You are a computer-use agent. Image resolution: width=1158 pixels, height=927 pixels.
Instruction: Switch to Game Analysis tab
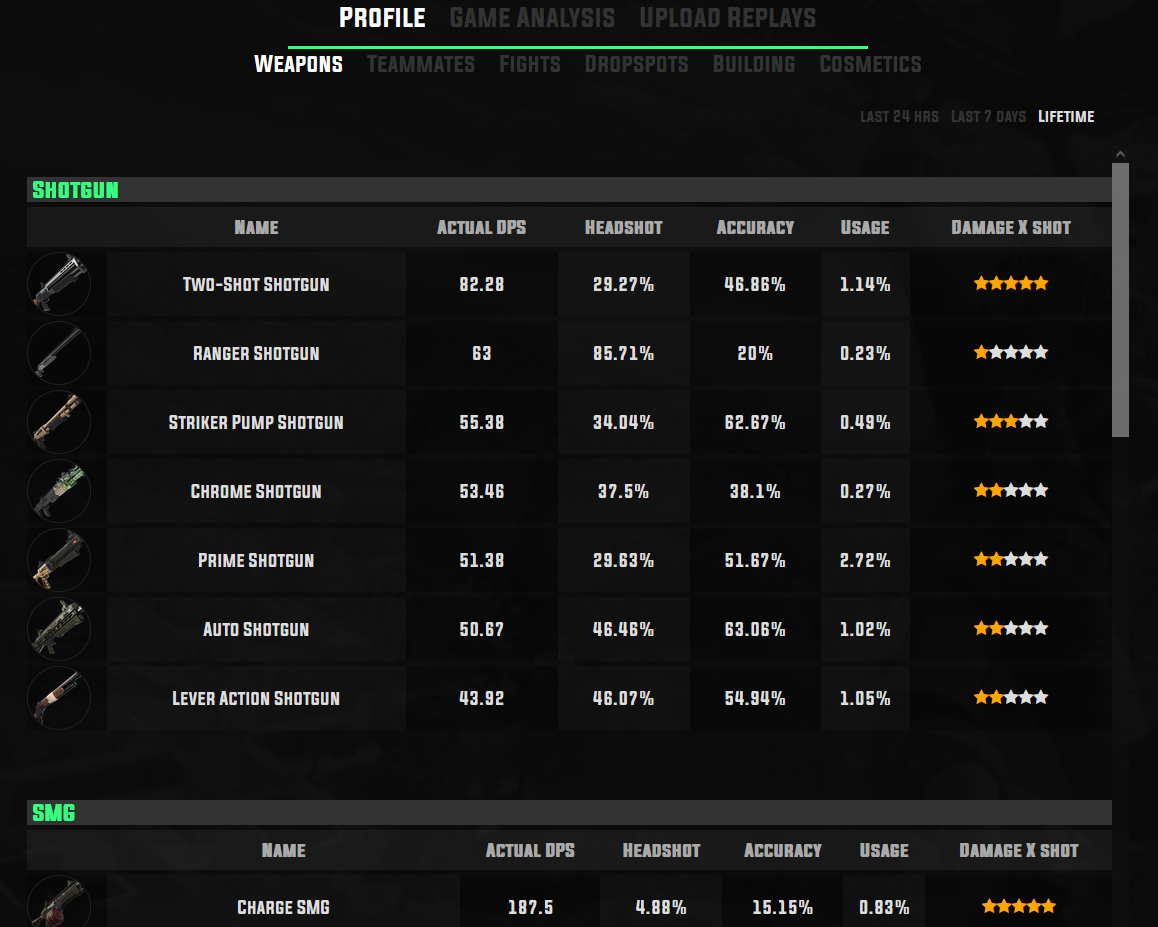click(x=532, y=18)
